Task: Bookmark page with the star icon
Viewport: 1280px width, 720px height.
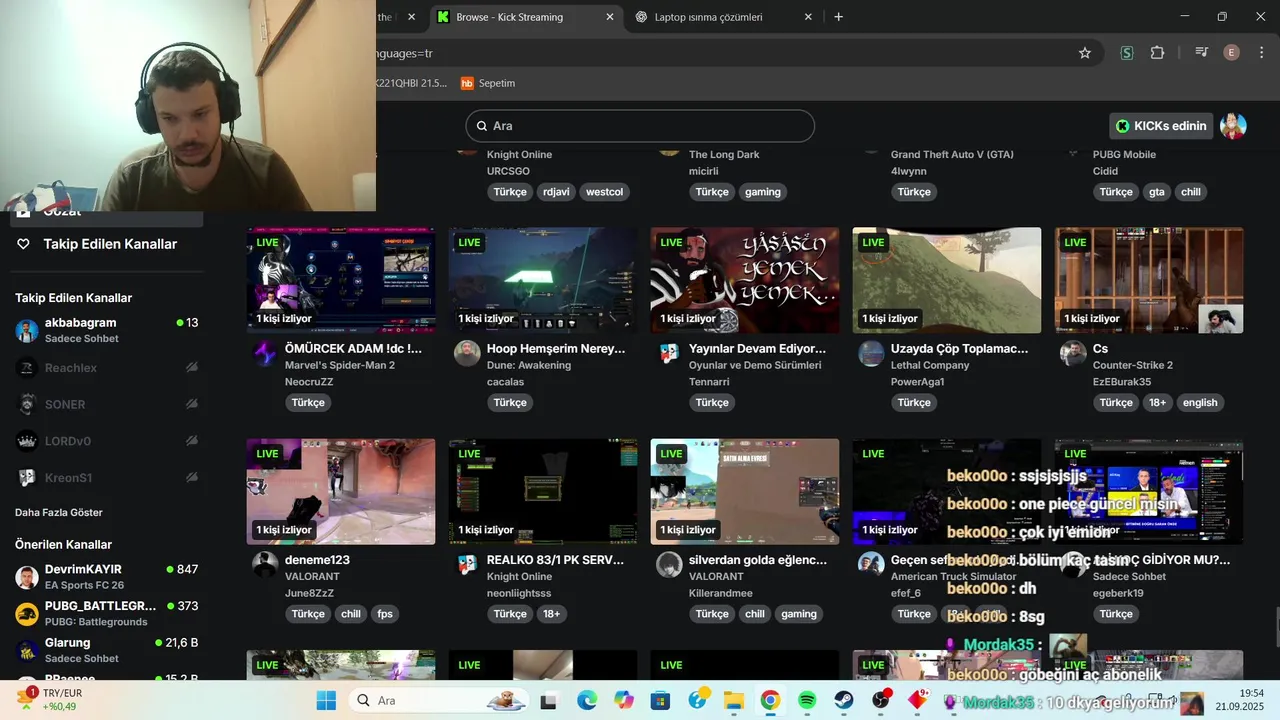Action: 1085,53
